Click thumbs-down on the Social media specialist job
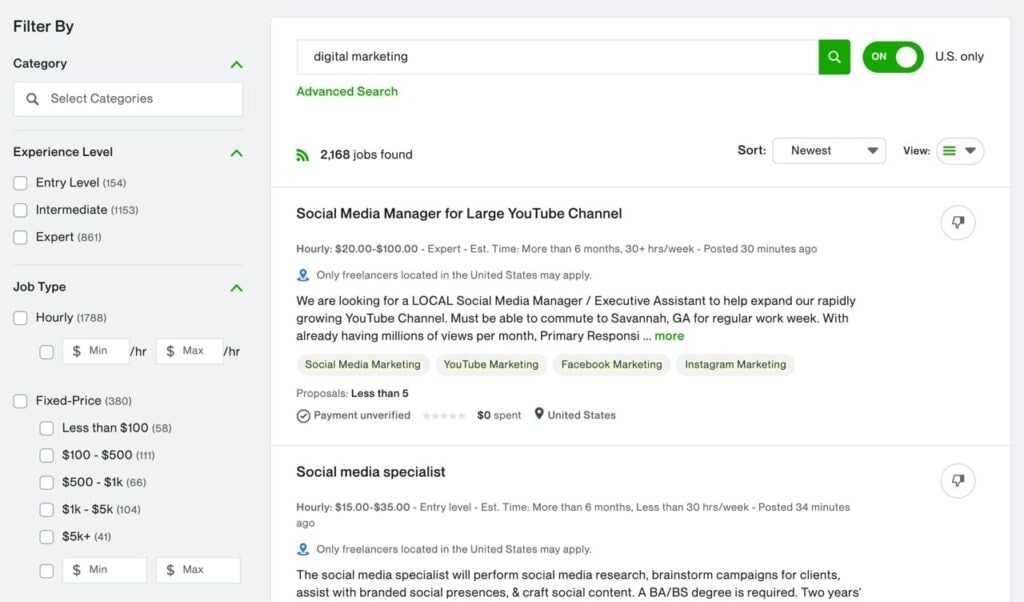The image size is (1024, 602). tap(957, 480)
